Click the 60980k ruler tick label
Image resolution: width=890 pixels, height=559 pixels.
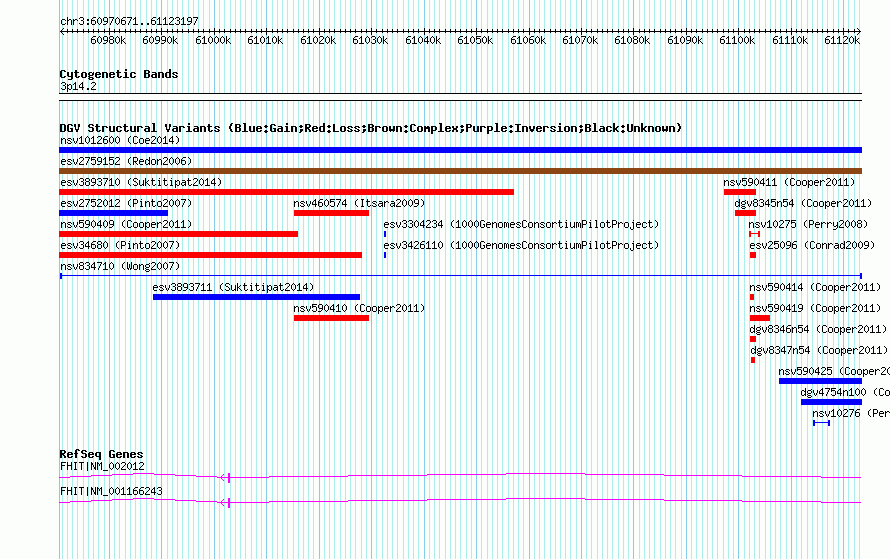pyautogui.click(x=108, y=40)
